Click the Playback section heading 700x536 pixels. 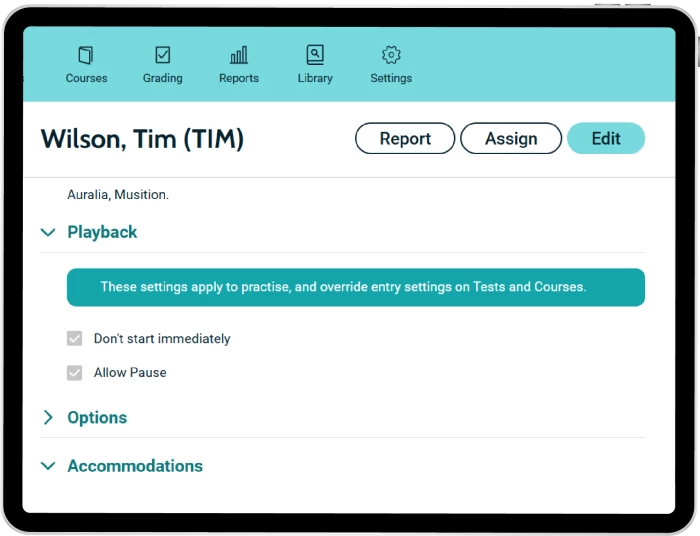coord(102,232)
